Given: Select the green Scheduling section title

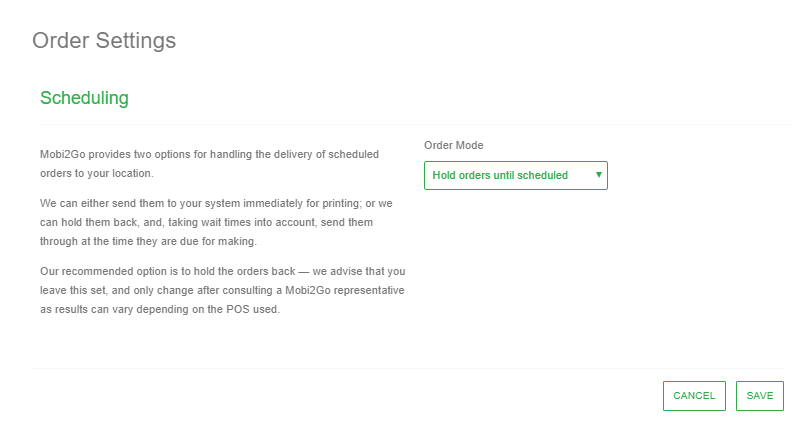Looking at the screenshot, I should tap(84, 98).
